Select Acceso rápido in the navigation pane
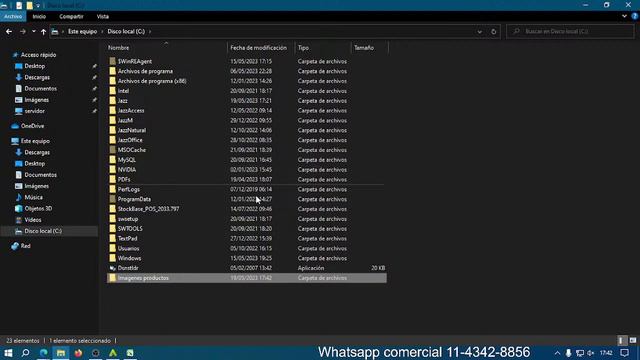This screenshot has width=640, height=360. click(38, 55)
